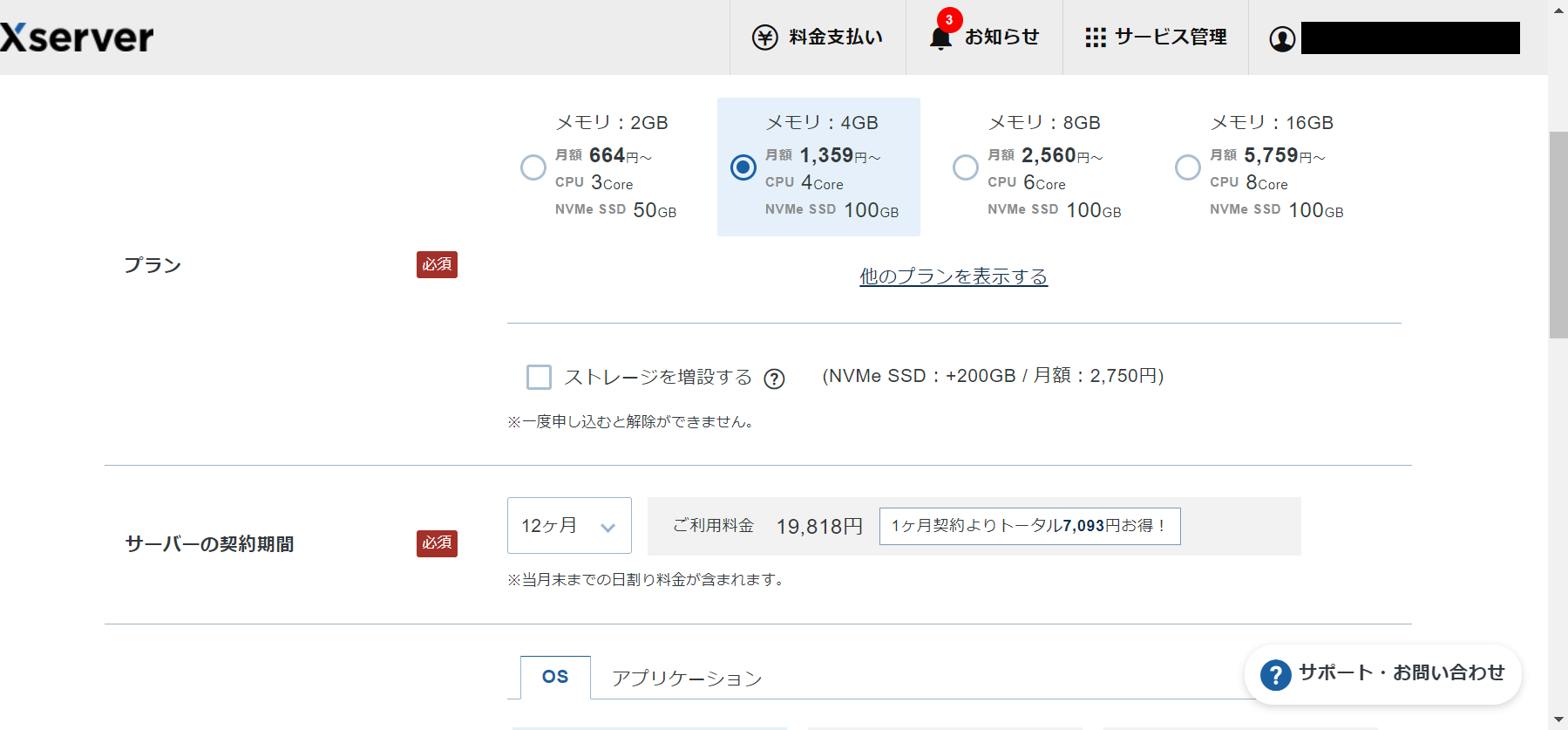The height and width of the screenshot is (730, 1568).
Task: Show help for storage expansion question mark
Action: click(774, 379)
